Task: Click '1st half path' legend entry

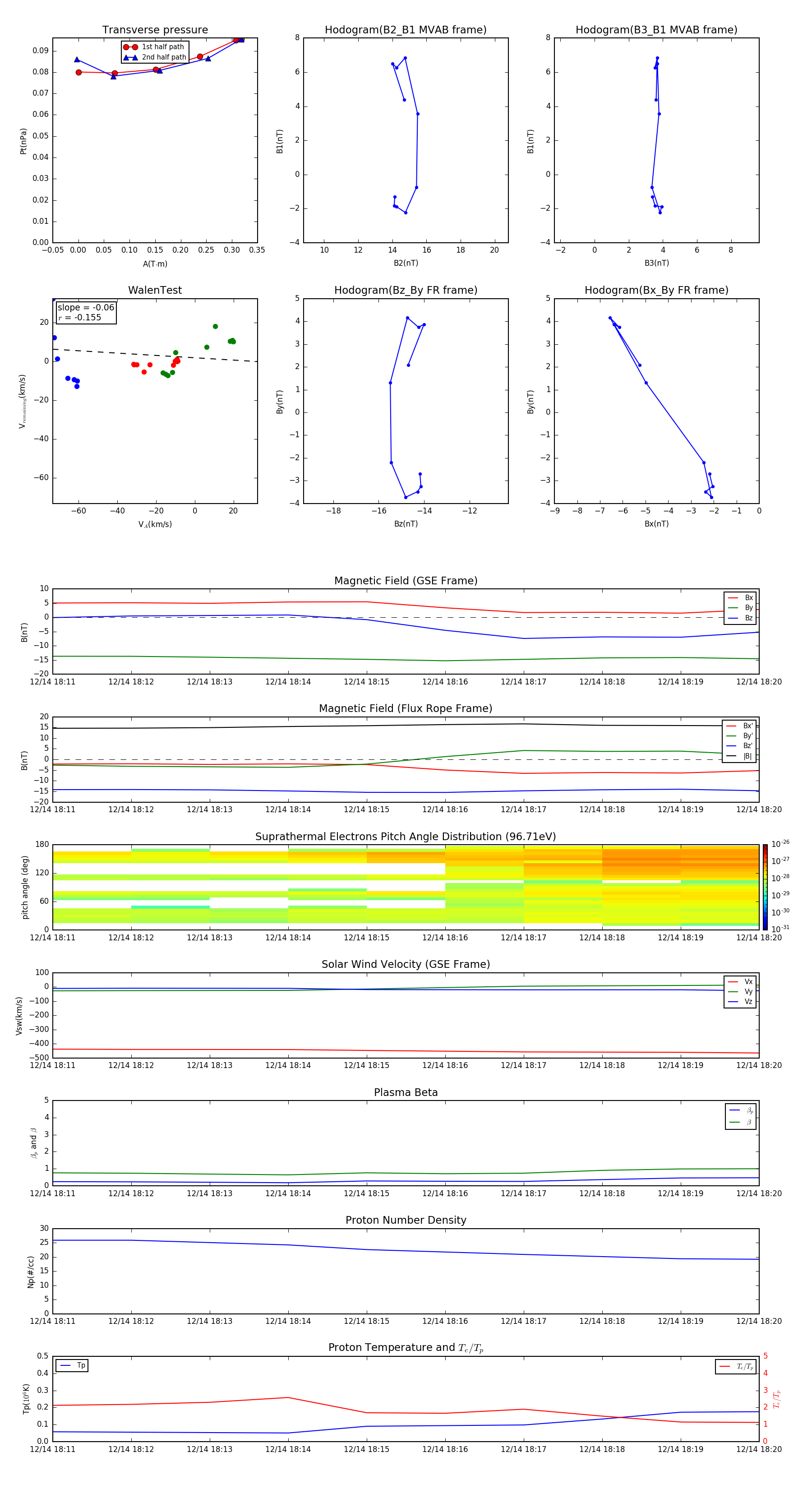Action: point(155,47)
